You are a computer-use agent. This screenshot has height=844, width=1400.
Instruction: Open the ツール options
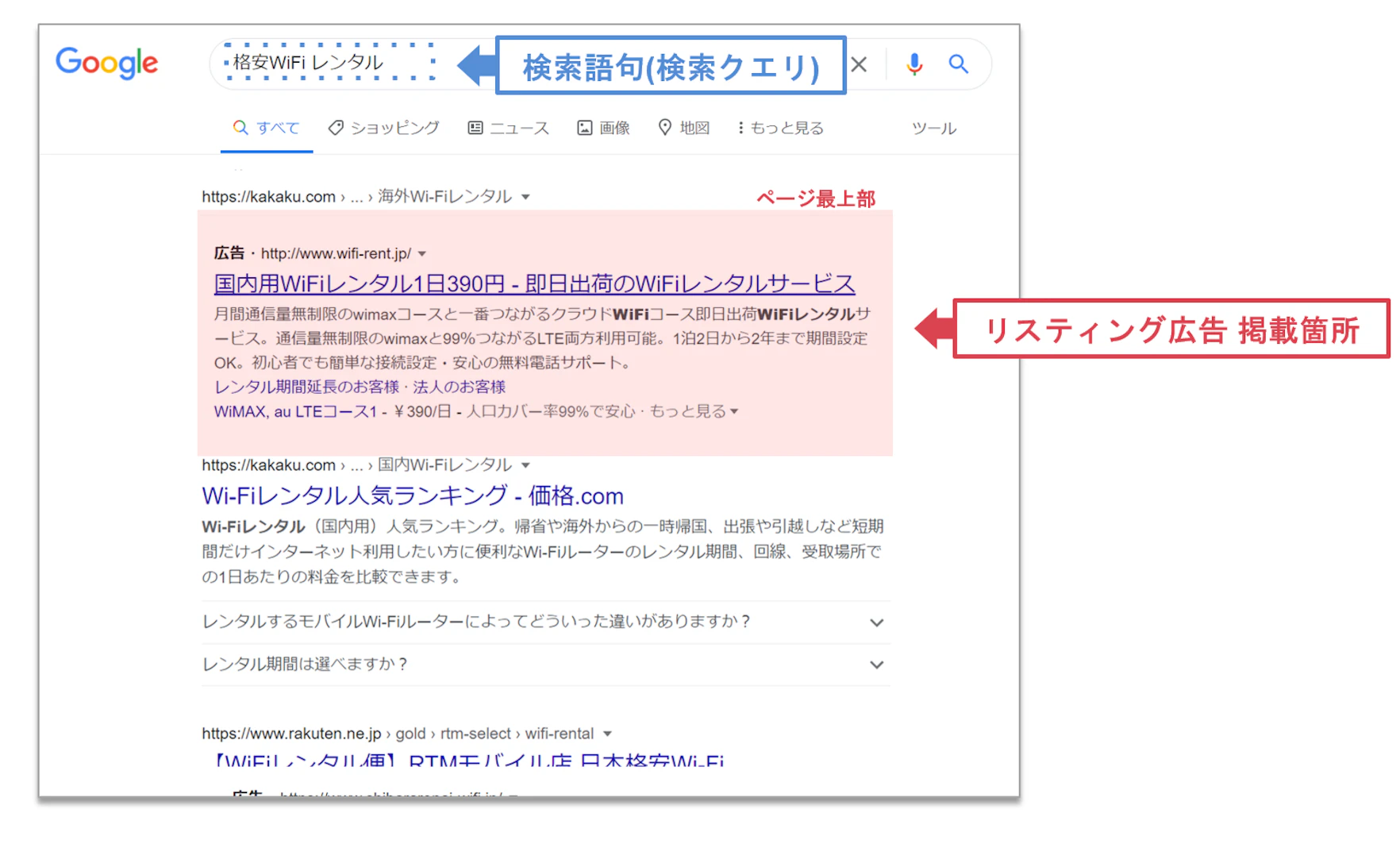[934, 129]
